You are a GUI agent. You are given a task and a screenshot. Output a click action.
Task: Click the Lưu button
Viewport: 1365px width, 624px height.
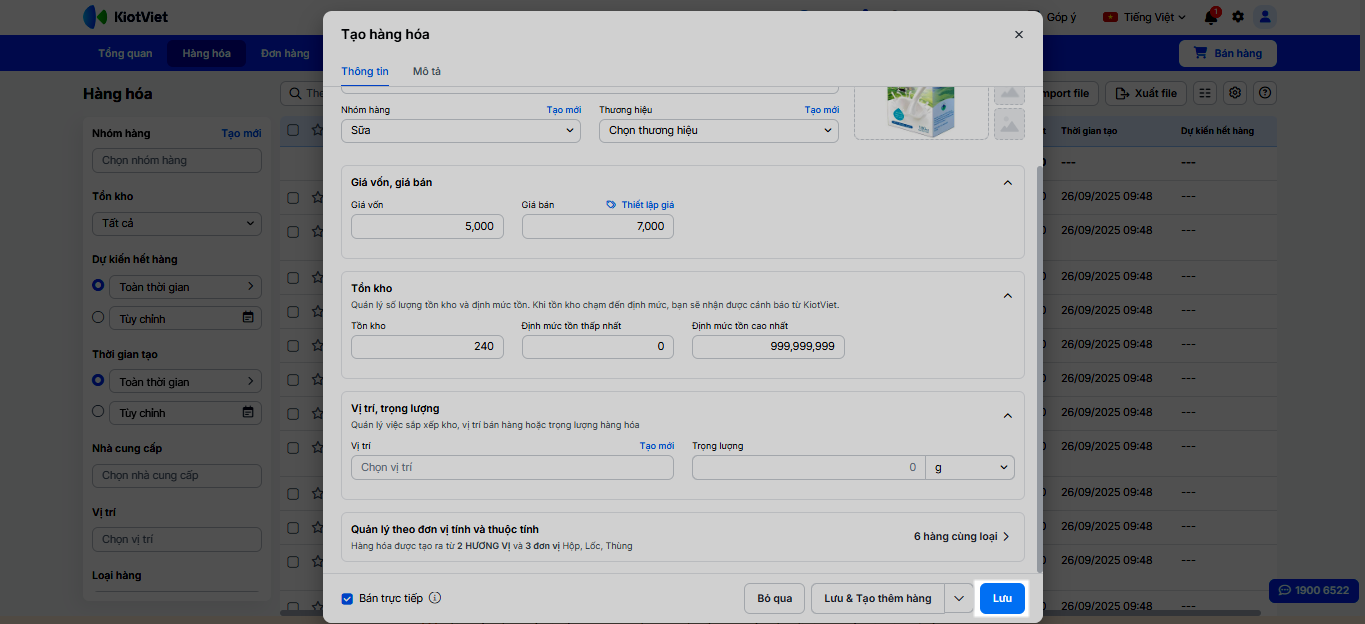(x=1002, y=598)
